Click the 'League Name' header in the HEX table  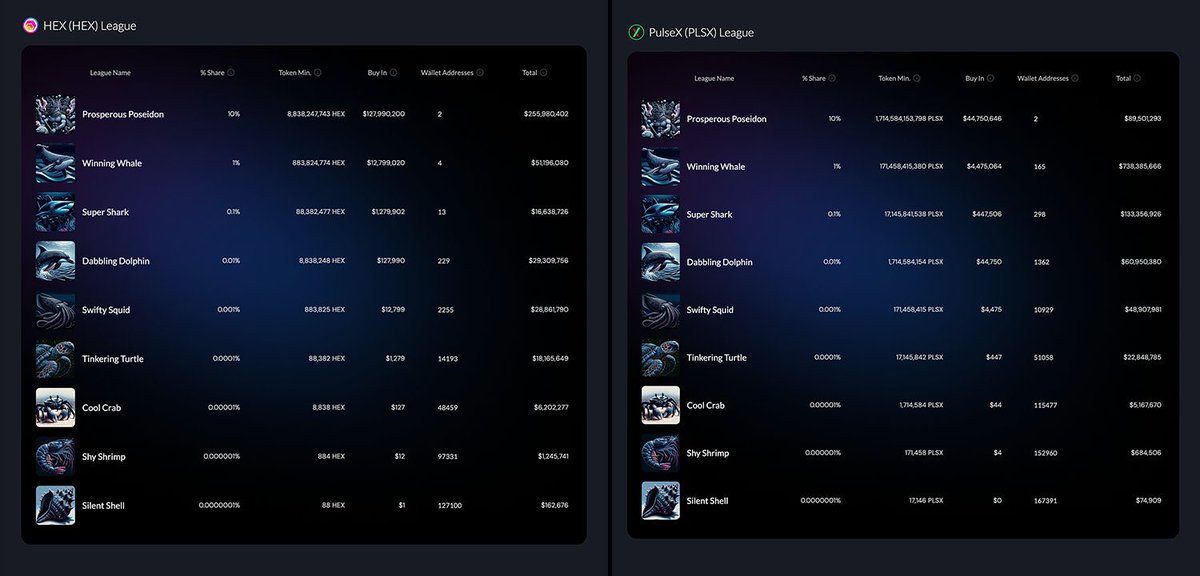110,73
